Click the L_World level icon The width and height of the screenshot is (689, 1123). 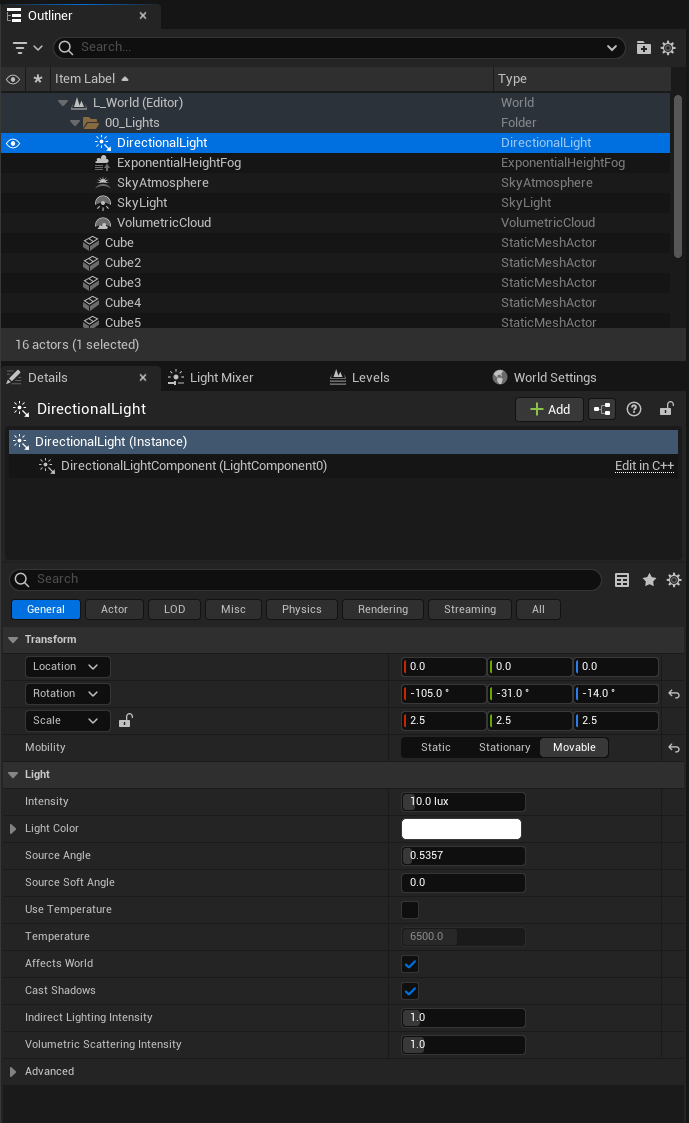tap(80, 102)
